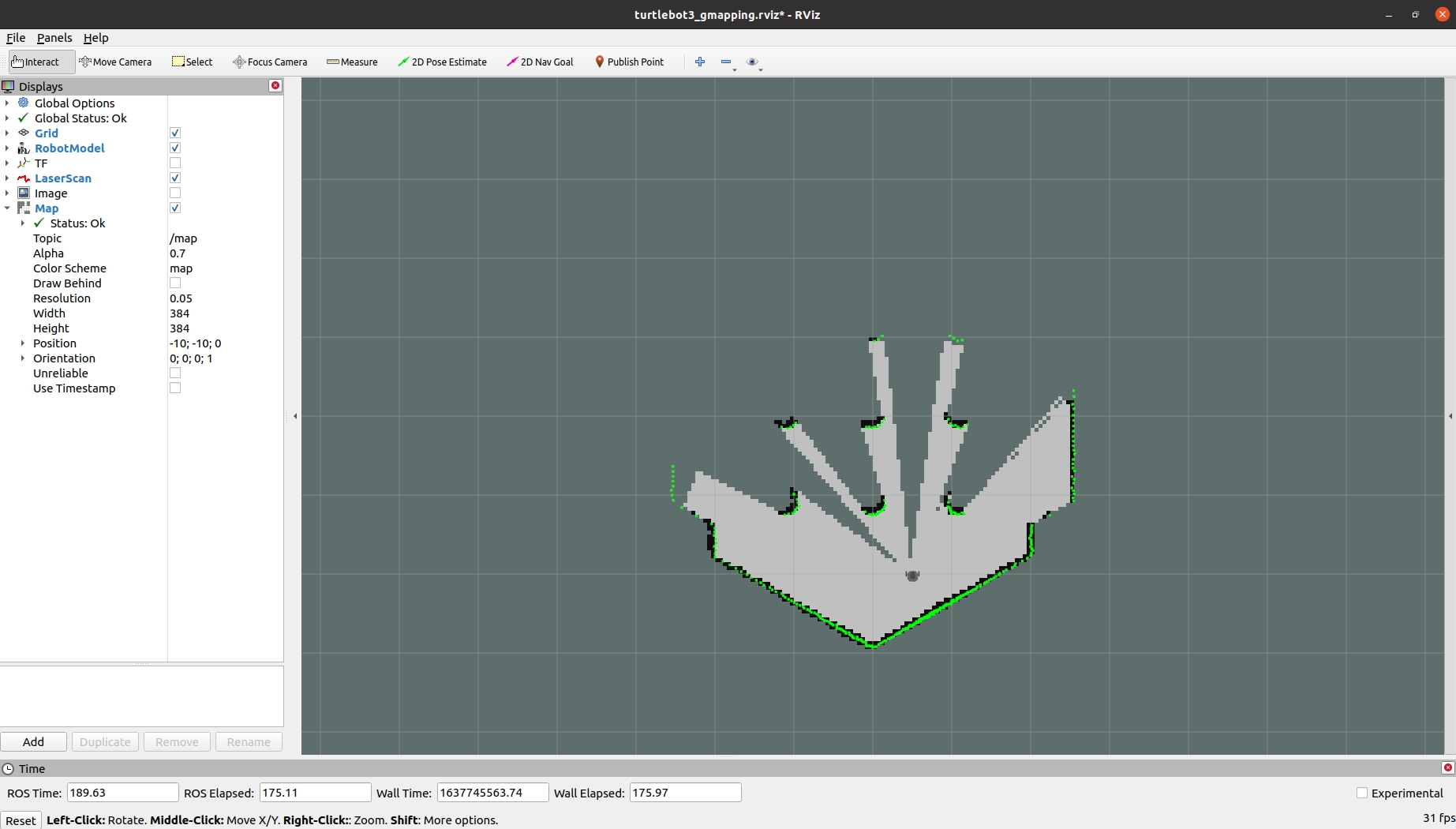Disable the LaserScan display
The width and height of the screenshot is (1456, 829).
click(175, 178)
